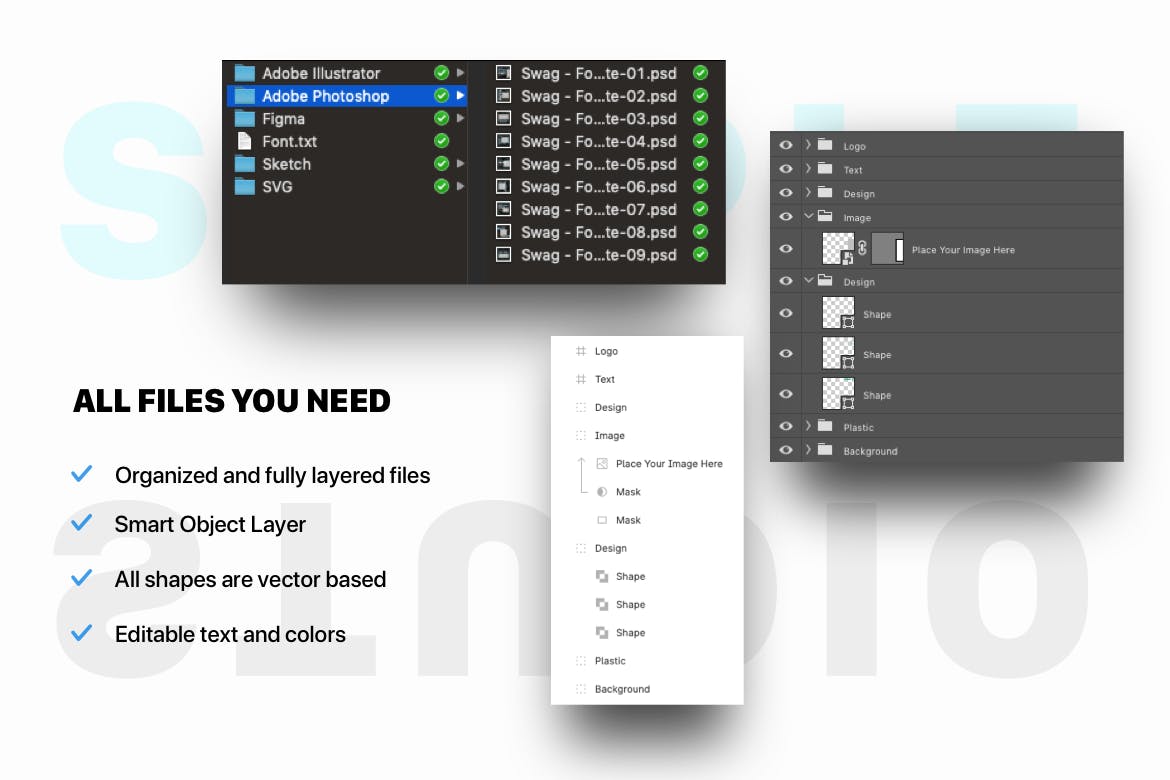
Task: Click dashed group icon beside Background in white list
Action: (x=581, y=689)
